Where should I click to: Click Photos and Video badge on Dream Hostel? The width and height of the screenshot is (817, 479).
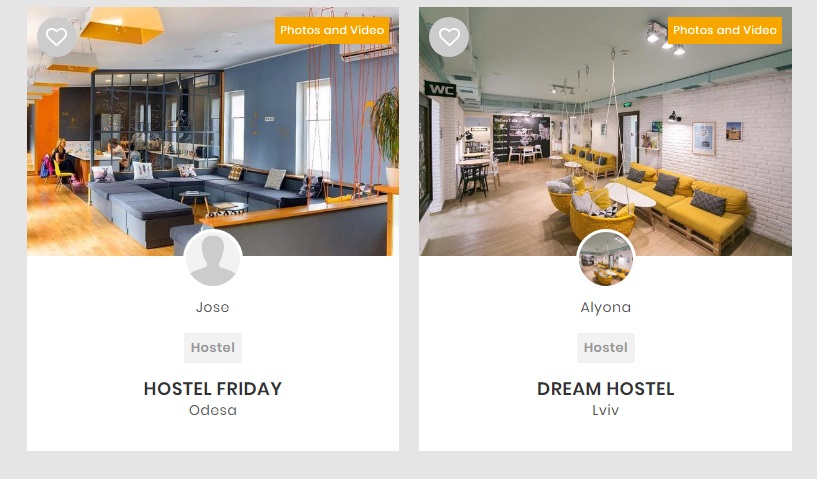(x=725, y=30)
